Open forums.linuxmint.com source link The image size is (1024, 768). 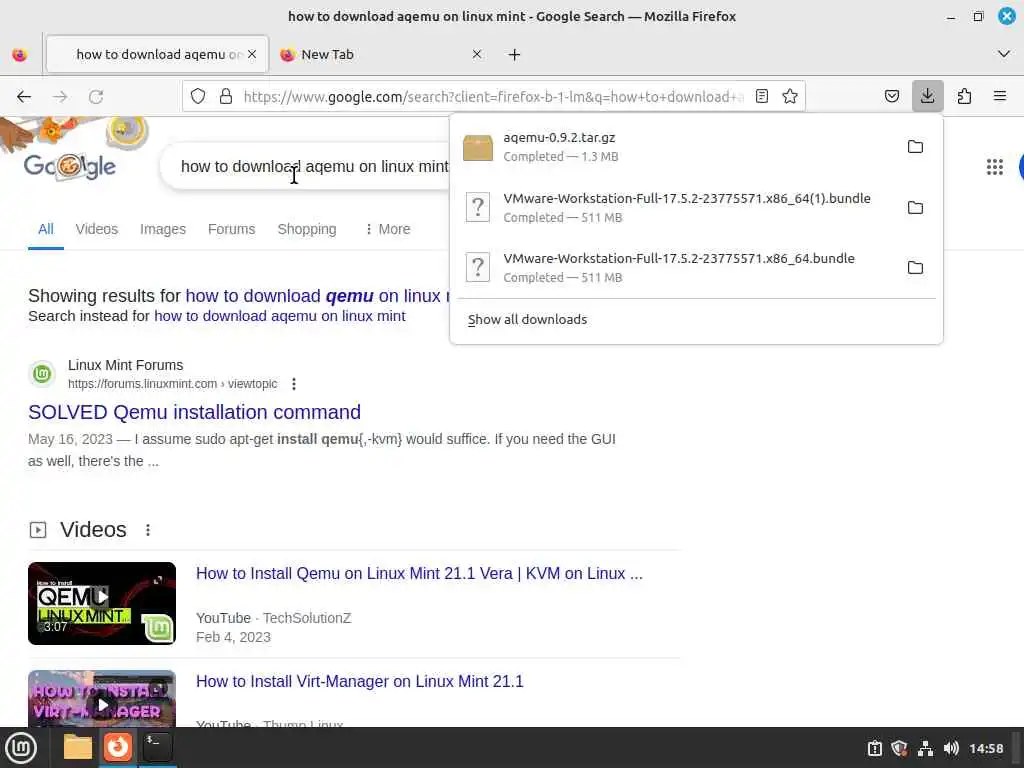point(172,384)
